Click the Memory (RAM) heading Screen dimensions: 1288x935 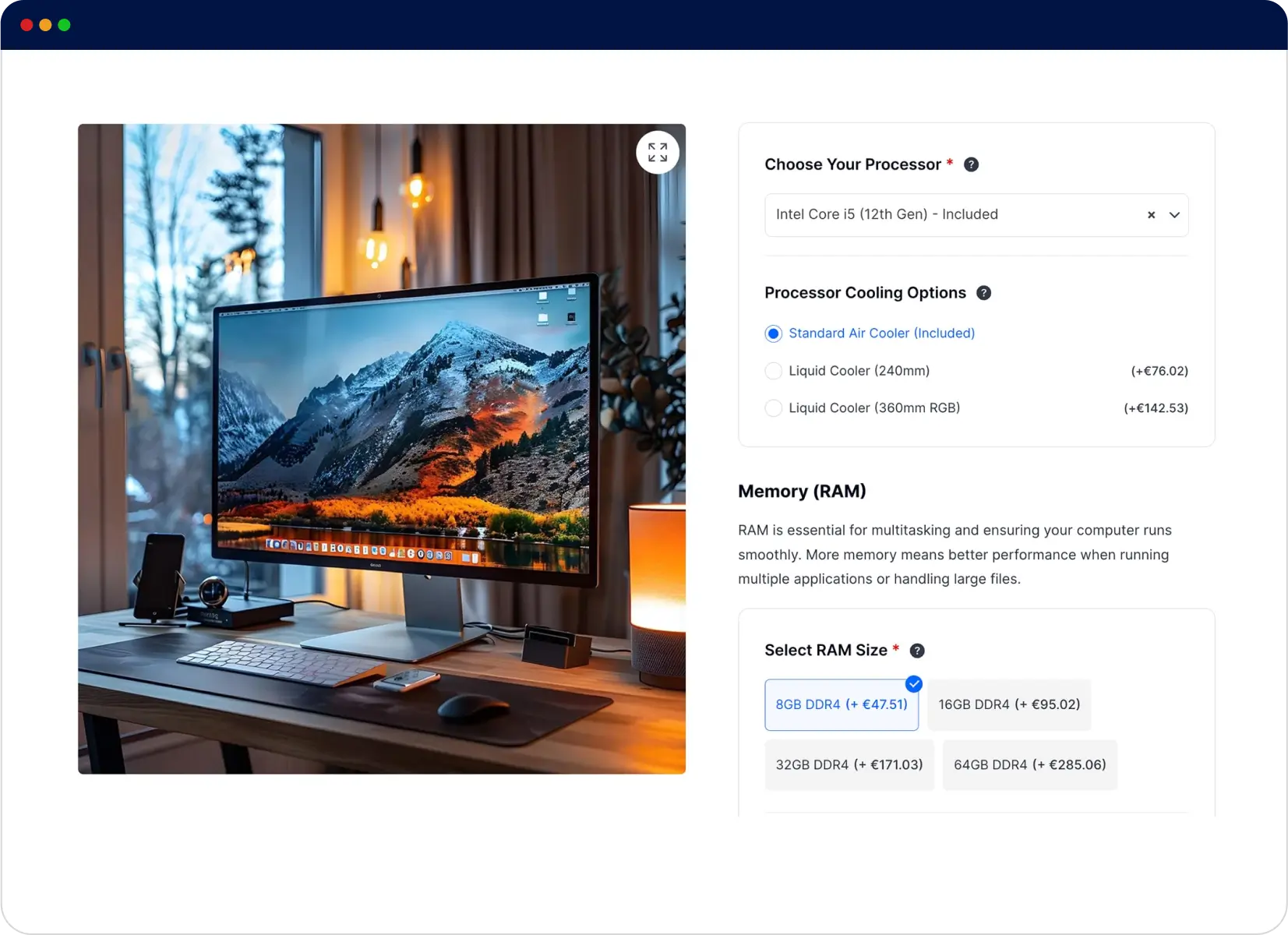click(802, 492)
